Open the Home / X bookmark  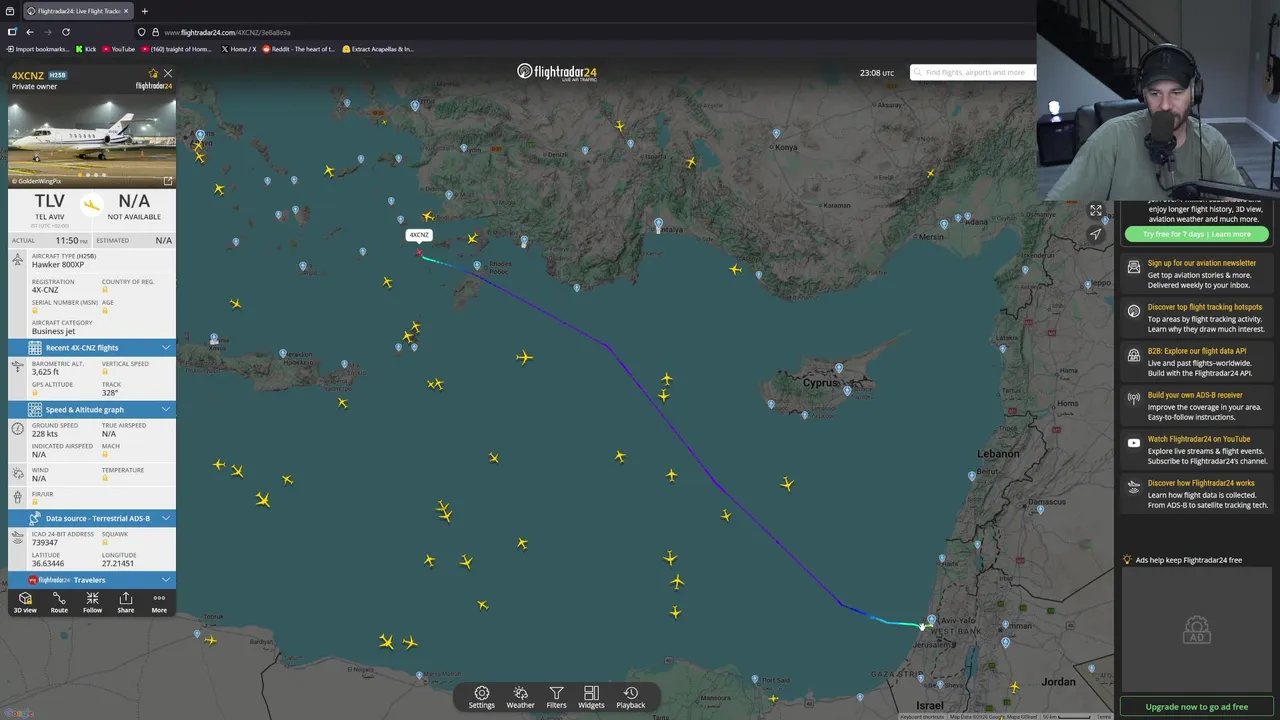coord(239,49)
